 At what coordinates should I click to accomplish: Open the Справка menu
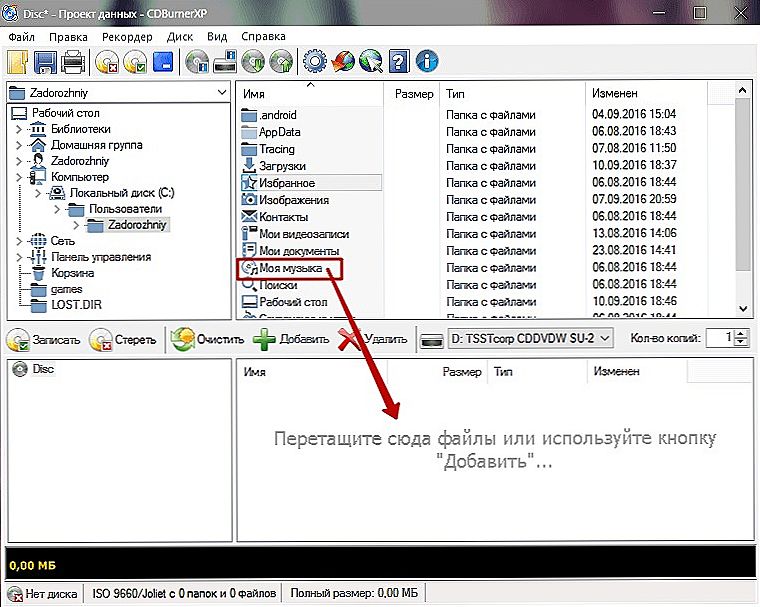pyautogui.click(x=263, y=37)
